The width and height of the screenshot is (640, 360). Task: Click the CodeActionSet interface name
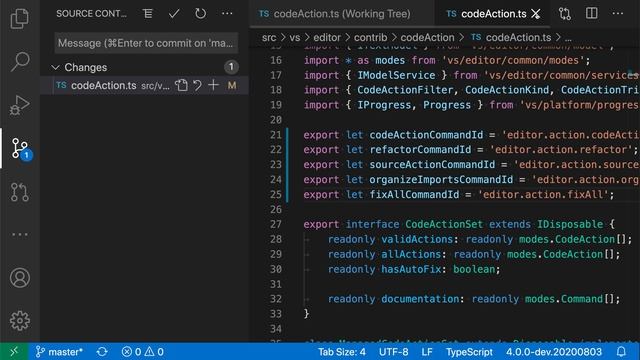[444, 224]
